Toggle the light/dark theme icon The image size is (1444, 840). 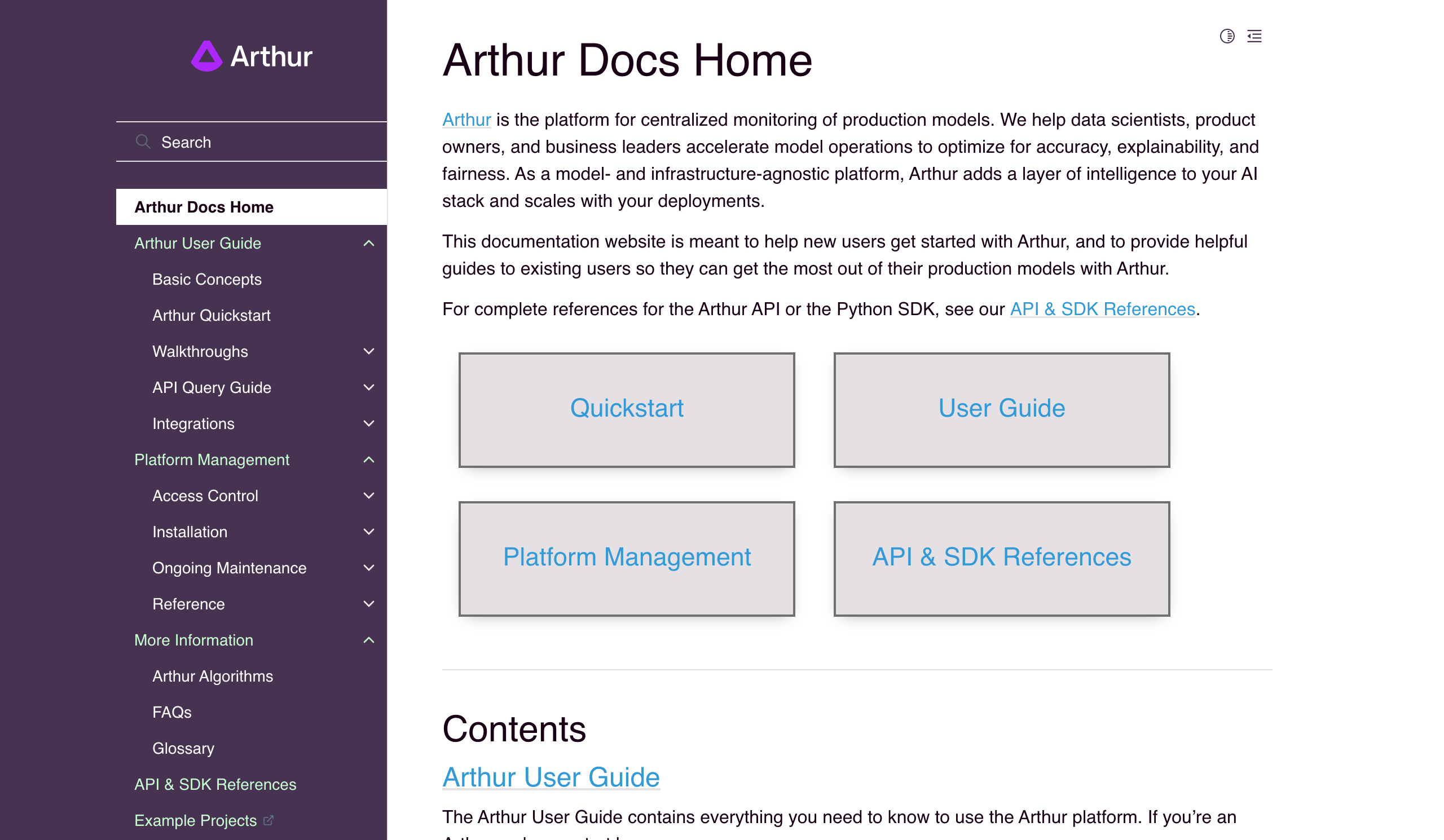(x=1227, y=36)
